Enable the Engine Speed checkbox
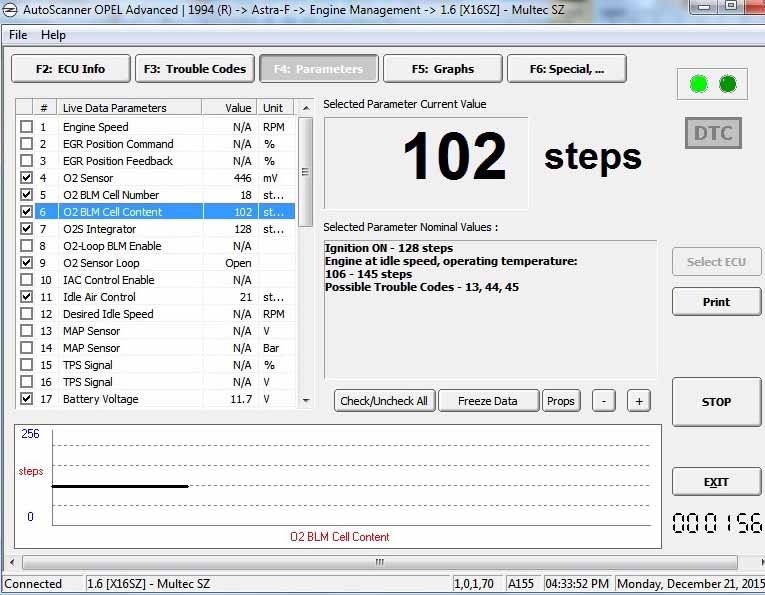The image size is (765, 595). click(x=26, y=127)
